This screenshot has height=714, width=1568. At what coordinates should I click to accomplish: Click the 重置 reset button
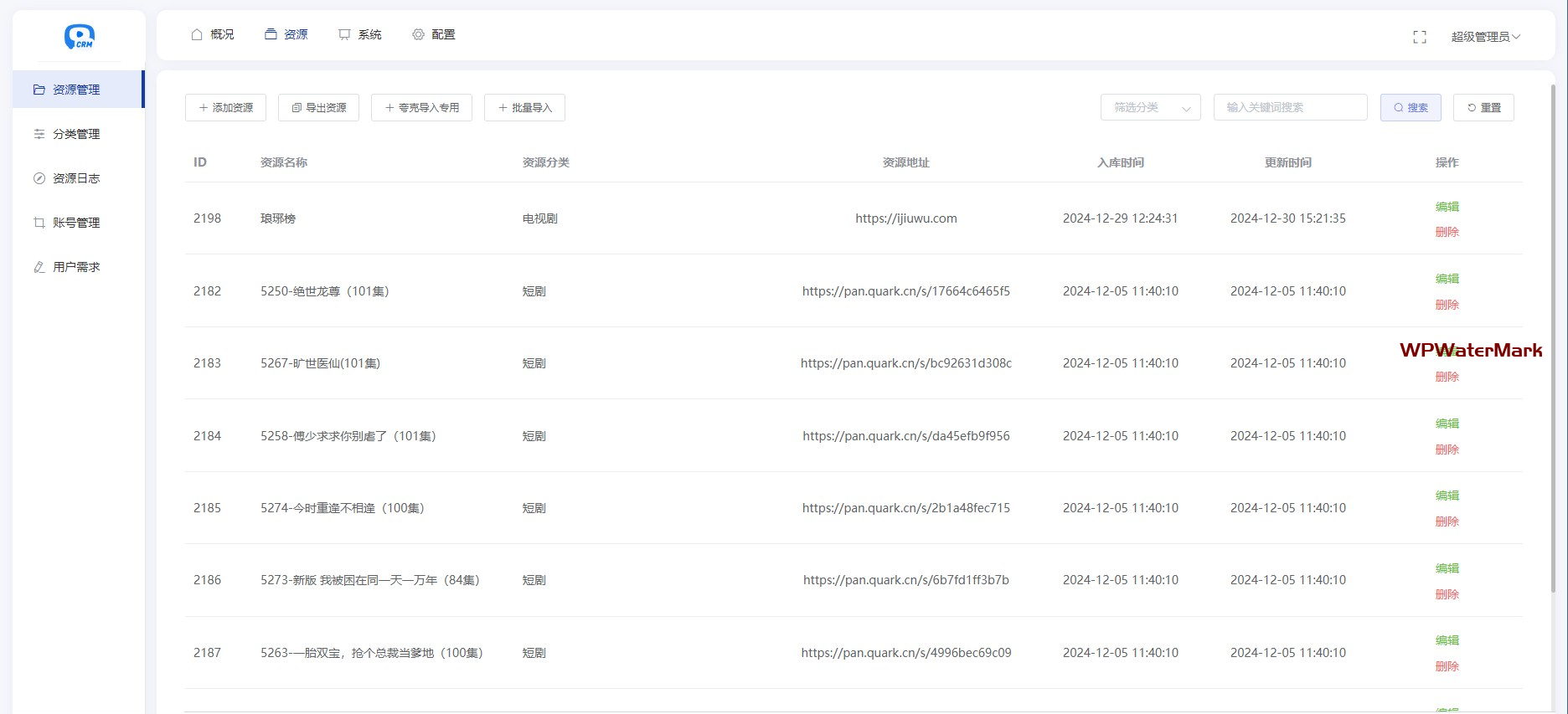[x=1483, y=107]
